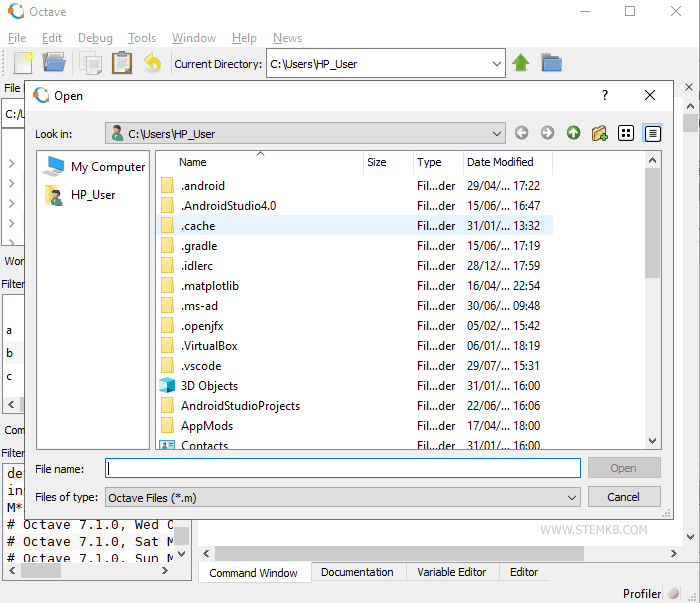Click the Browse directories folder icon
Image resolution: width=700 pixels, height=603 pixels.
pyautogui.click(x=551, y=63)
